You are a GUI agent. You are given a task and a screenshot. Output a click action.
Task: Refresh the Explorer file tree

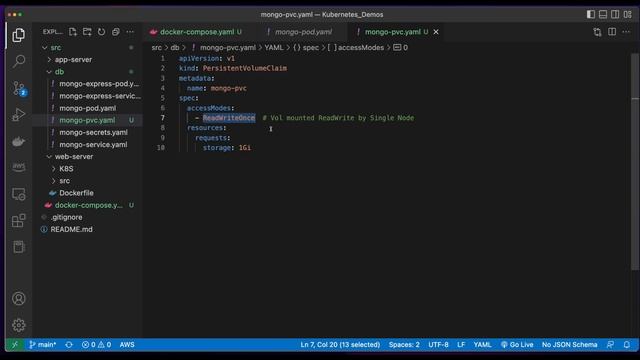(101, 32)
